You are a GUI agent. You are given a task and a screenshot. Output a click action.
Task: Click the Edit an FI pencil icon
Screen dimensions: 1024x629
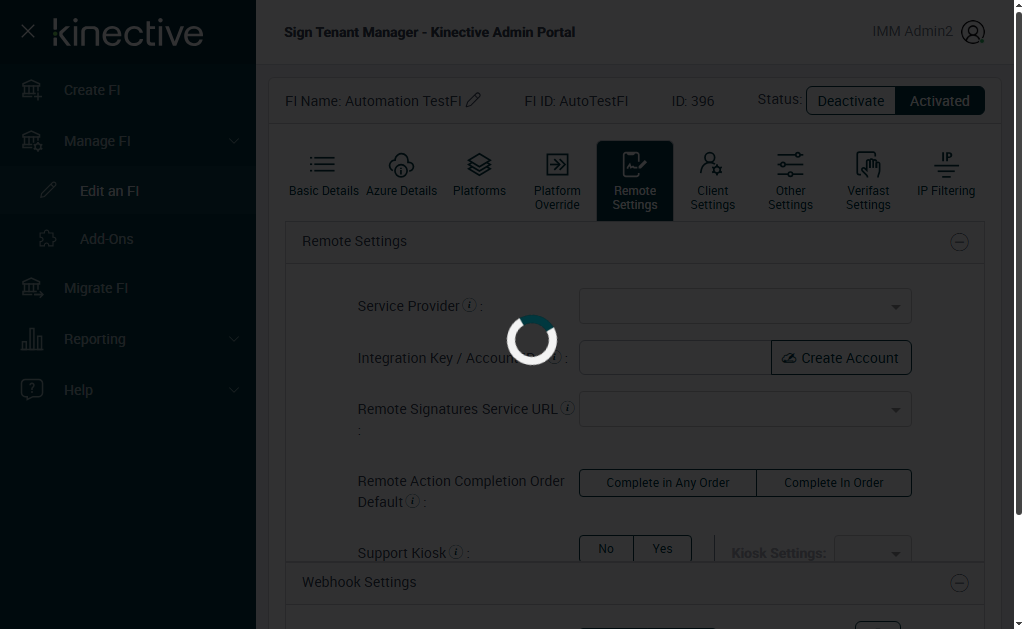pos(48,191)
